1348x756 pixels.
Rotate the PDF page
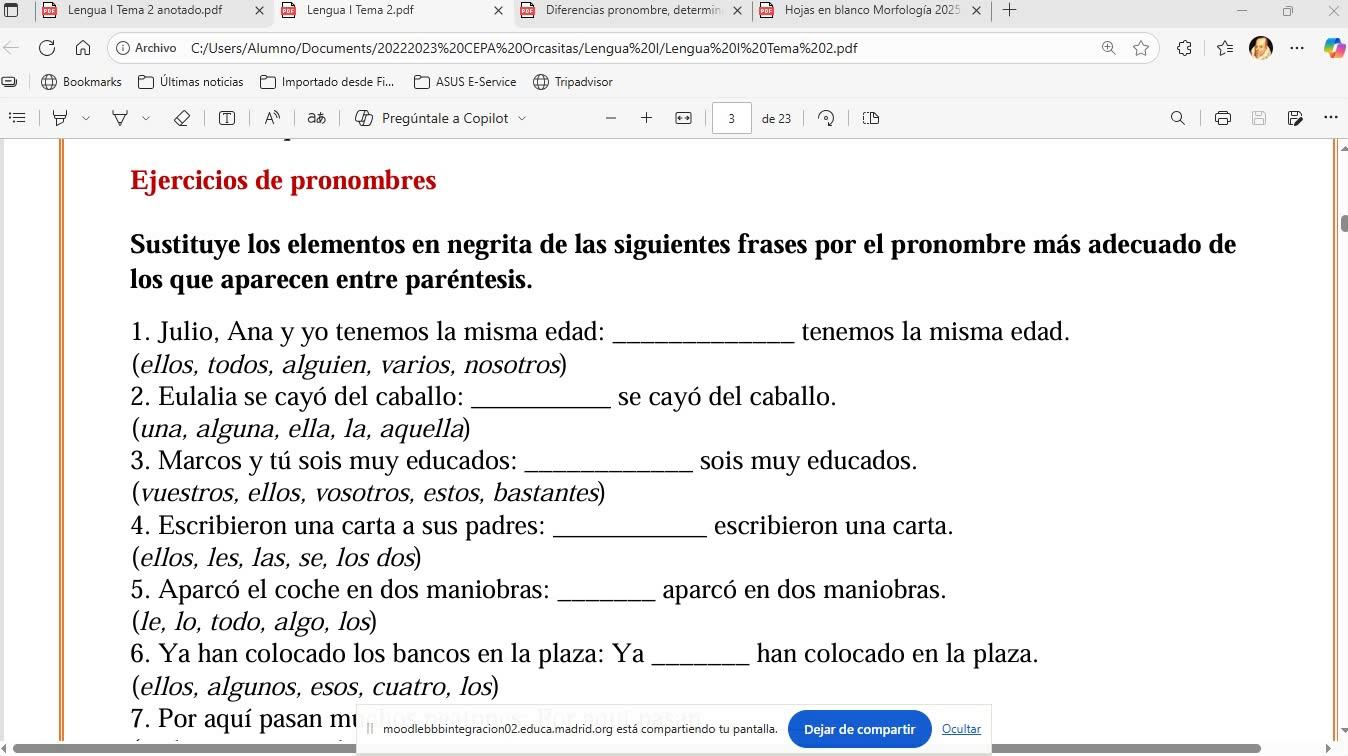pos(826,118)
